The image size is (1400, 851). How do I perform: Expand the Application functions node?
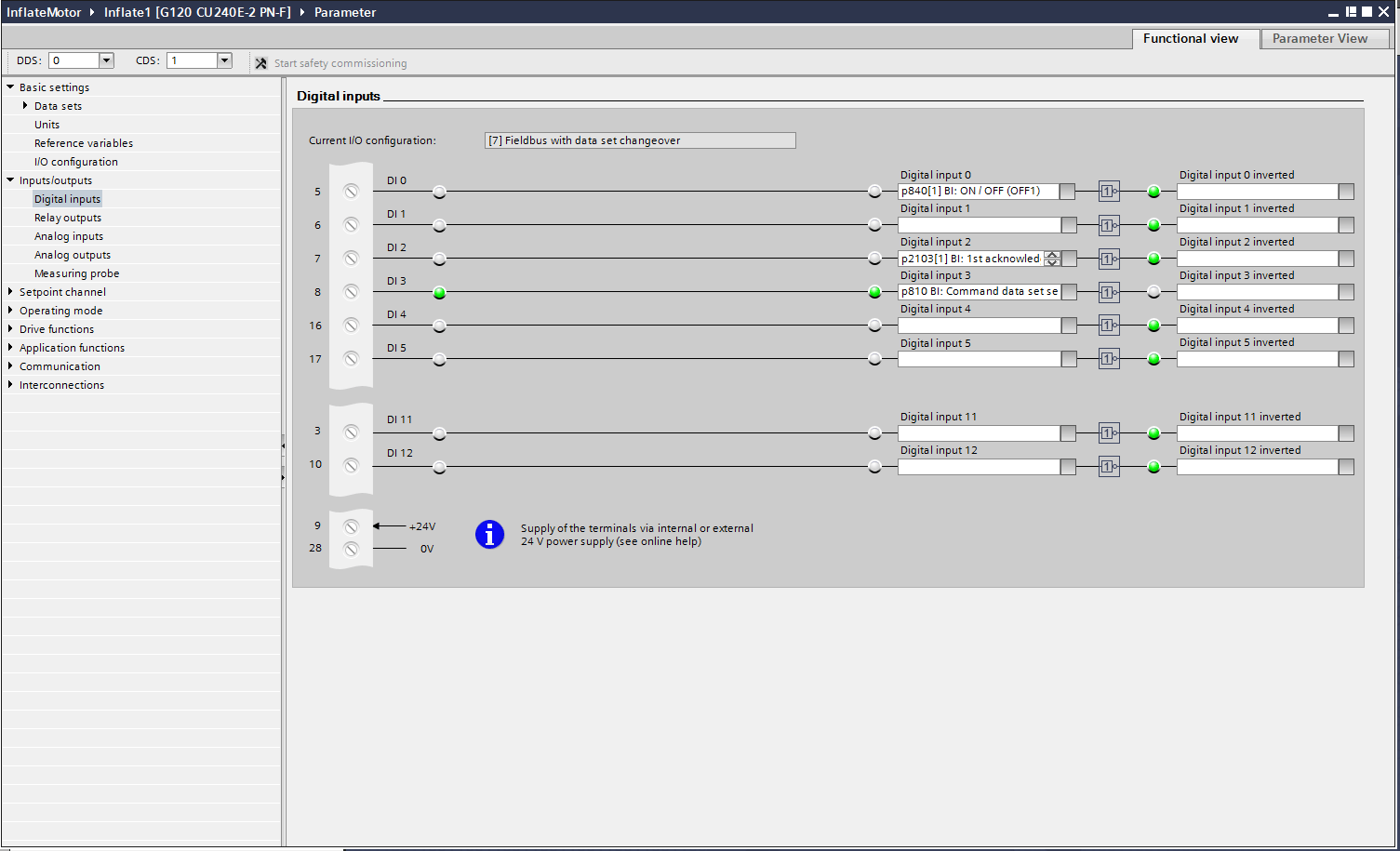pos(10,347)
